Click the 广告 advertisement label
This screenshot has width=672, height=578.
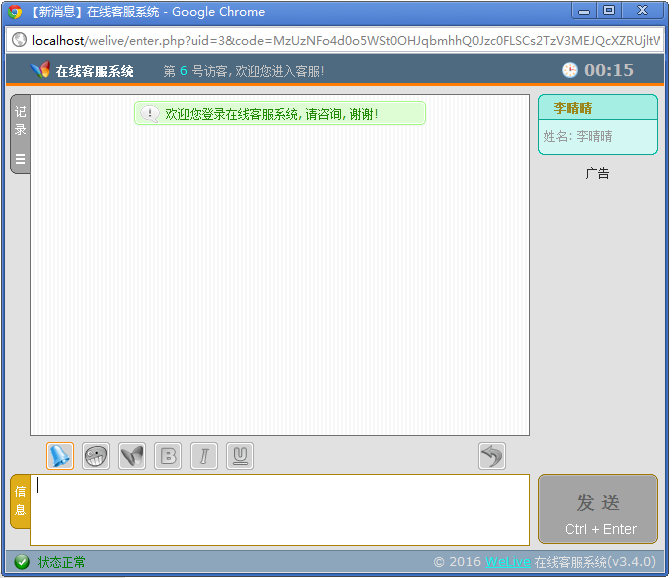[x=597, y=174]
